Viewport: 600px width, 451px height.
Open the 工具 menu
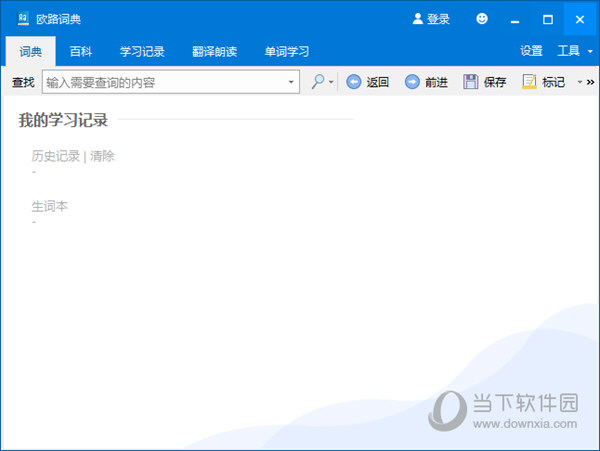pyautogui.click(x=569, y=50)
